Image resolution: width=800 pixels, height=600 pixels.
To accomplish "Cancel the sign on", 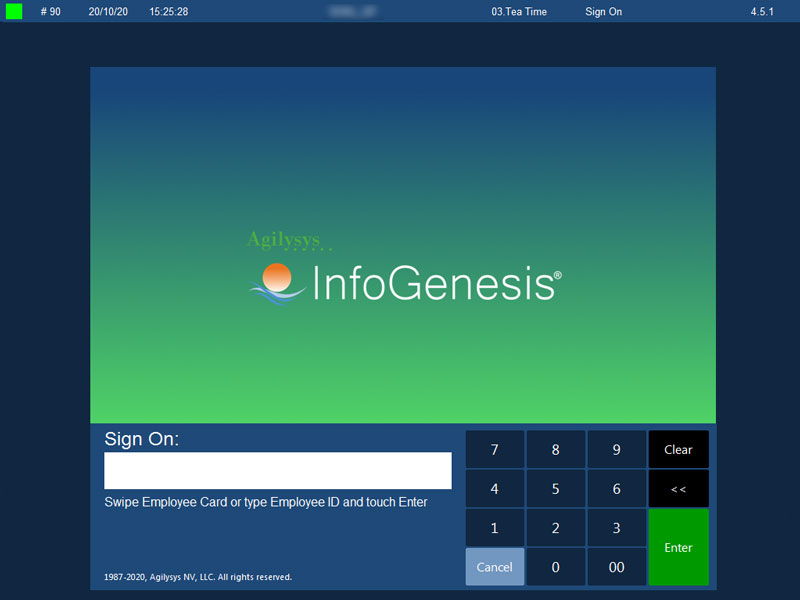I will pos(494,567).
